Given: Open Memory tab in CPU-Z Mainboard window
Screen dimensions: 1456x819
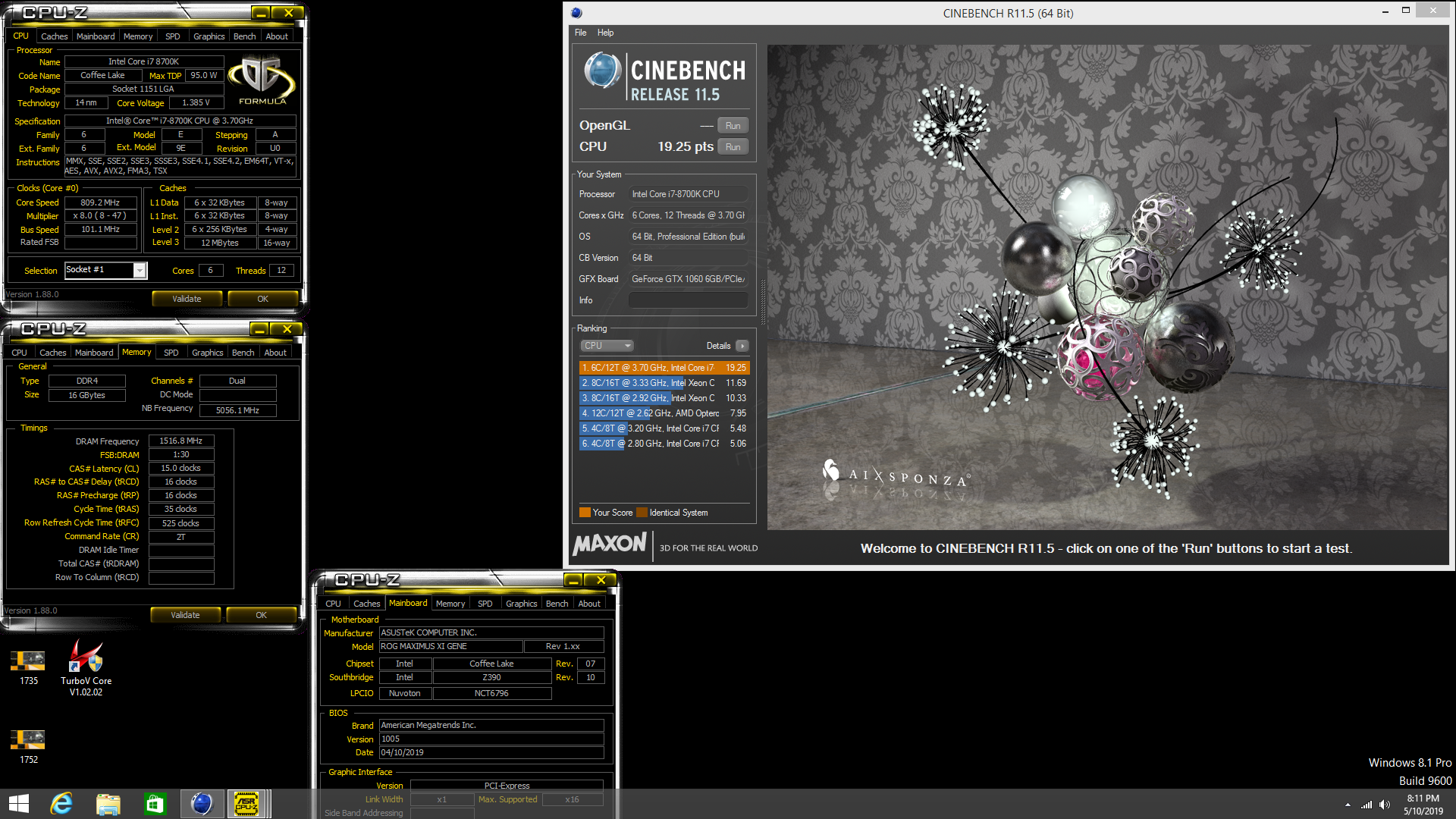Looking at the screenshot, I should pyautogui.click(x=450, y=604).
